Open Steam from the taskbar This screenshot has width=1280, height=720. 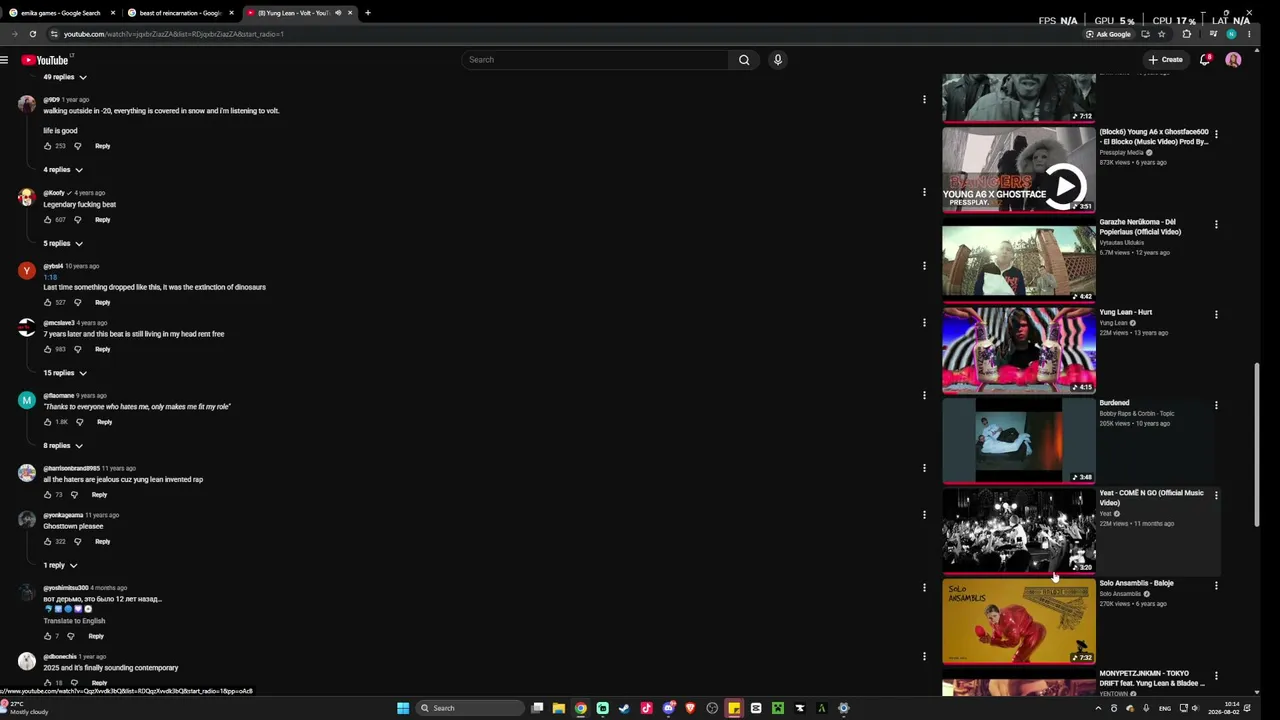(x=624, y=708)
